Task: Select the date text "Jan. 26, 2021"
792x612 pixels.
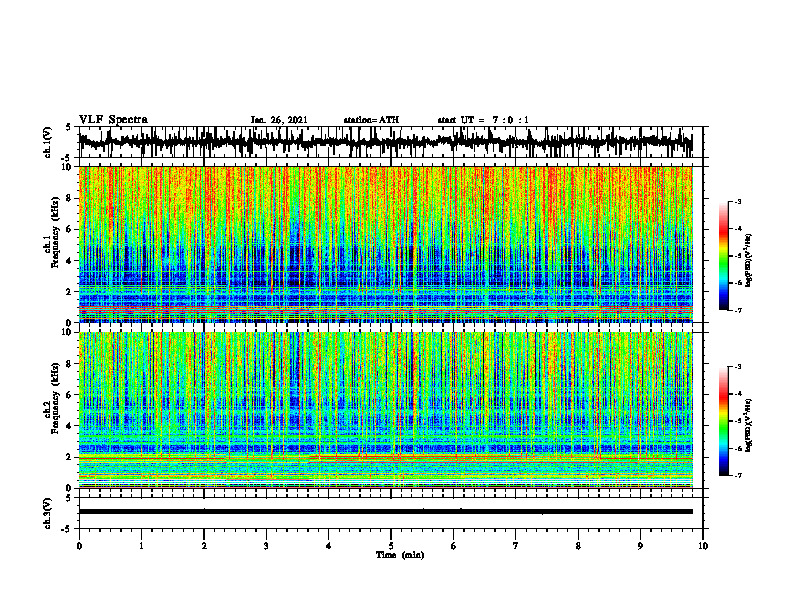Action: click(279, 120)
